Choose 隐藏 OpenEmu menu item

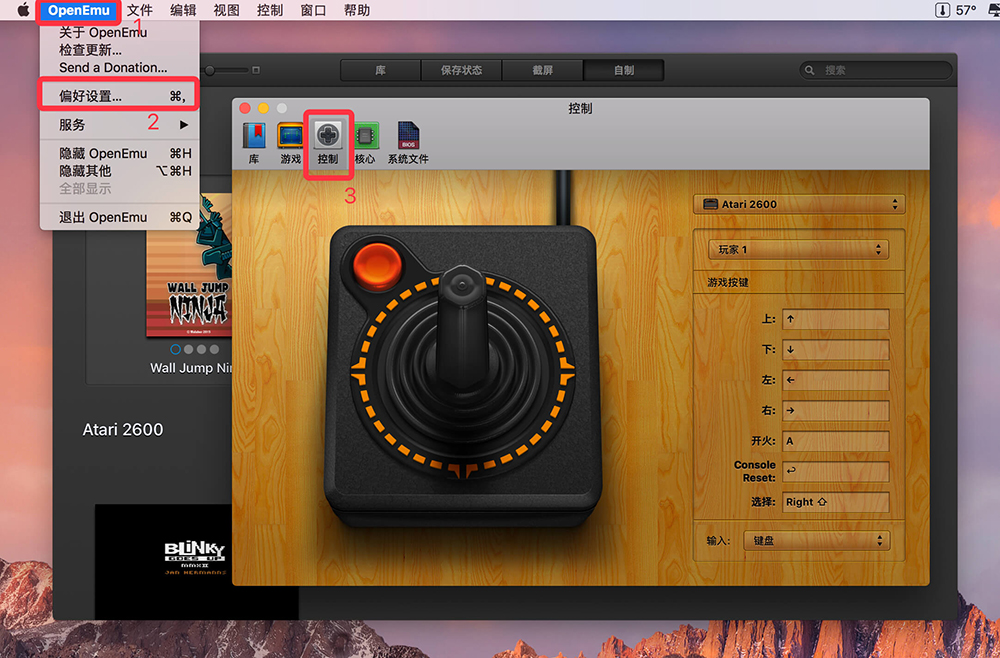pyautogui.click(x=120, y=154)
